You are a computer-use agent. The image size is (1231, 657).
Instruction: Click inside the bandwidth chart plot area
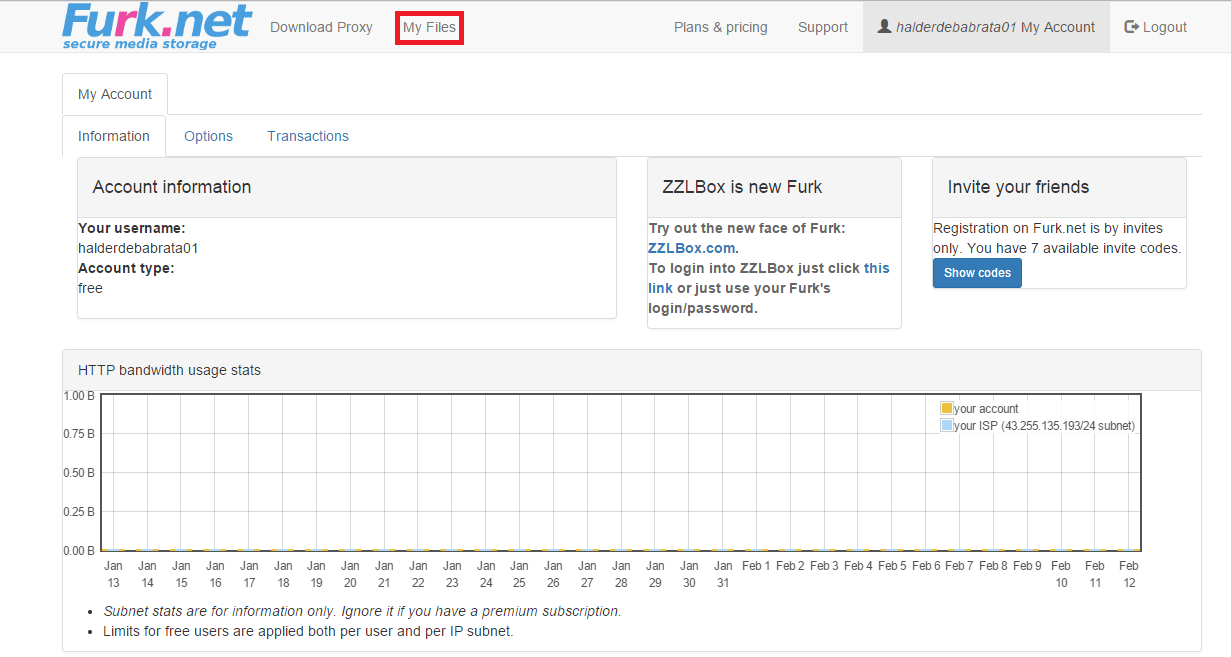(x=621, y=472)
